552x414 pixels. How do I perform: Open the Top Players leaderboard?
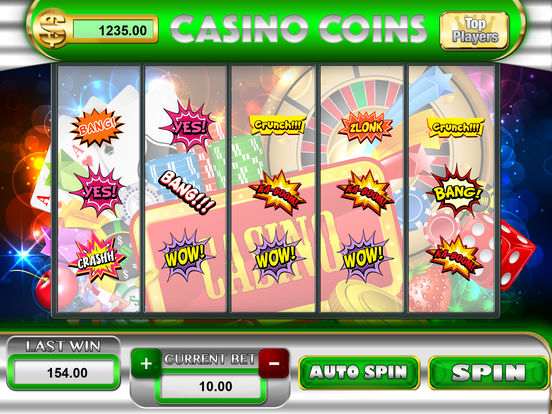[475, 31]
